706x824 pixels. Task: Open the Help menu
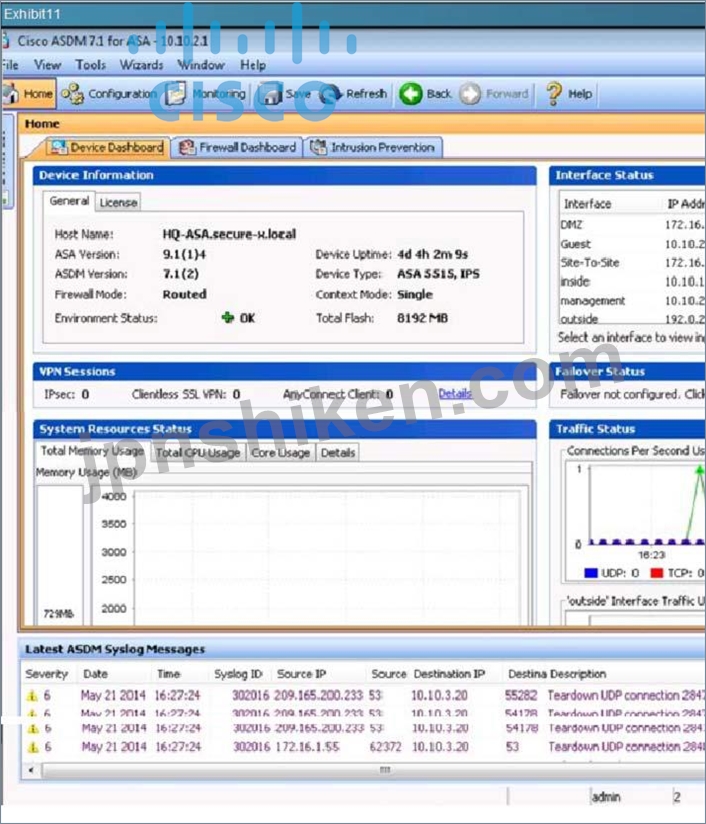(x=253, y=65)
